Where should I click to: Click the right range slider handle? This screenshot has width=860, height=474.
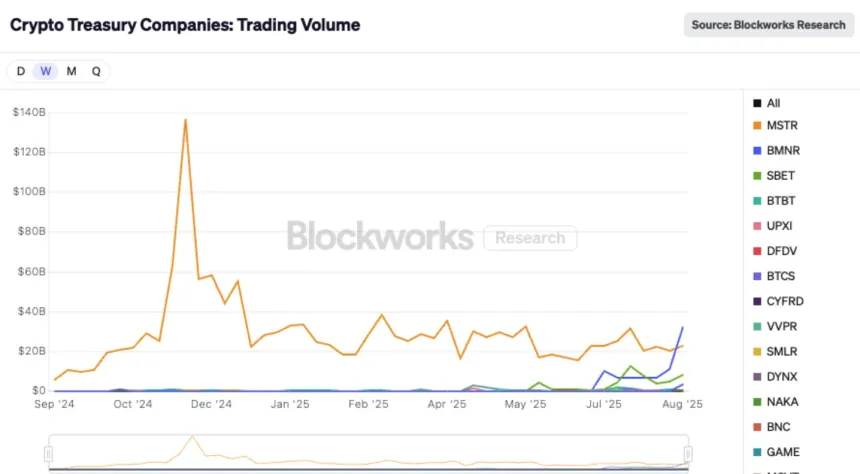pos(688,455)
